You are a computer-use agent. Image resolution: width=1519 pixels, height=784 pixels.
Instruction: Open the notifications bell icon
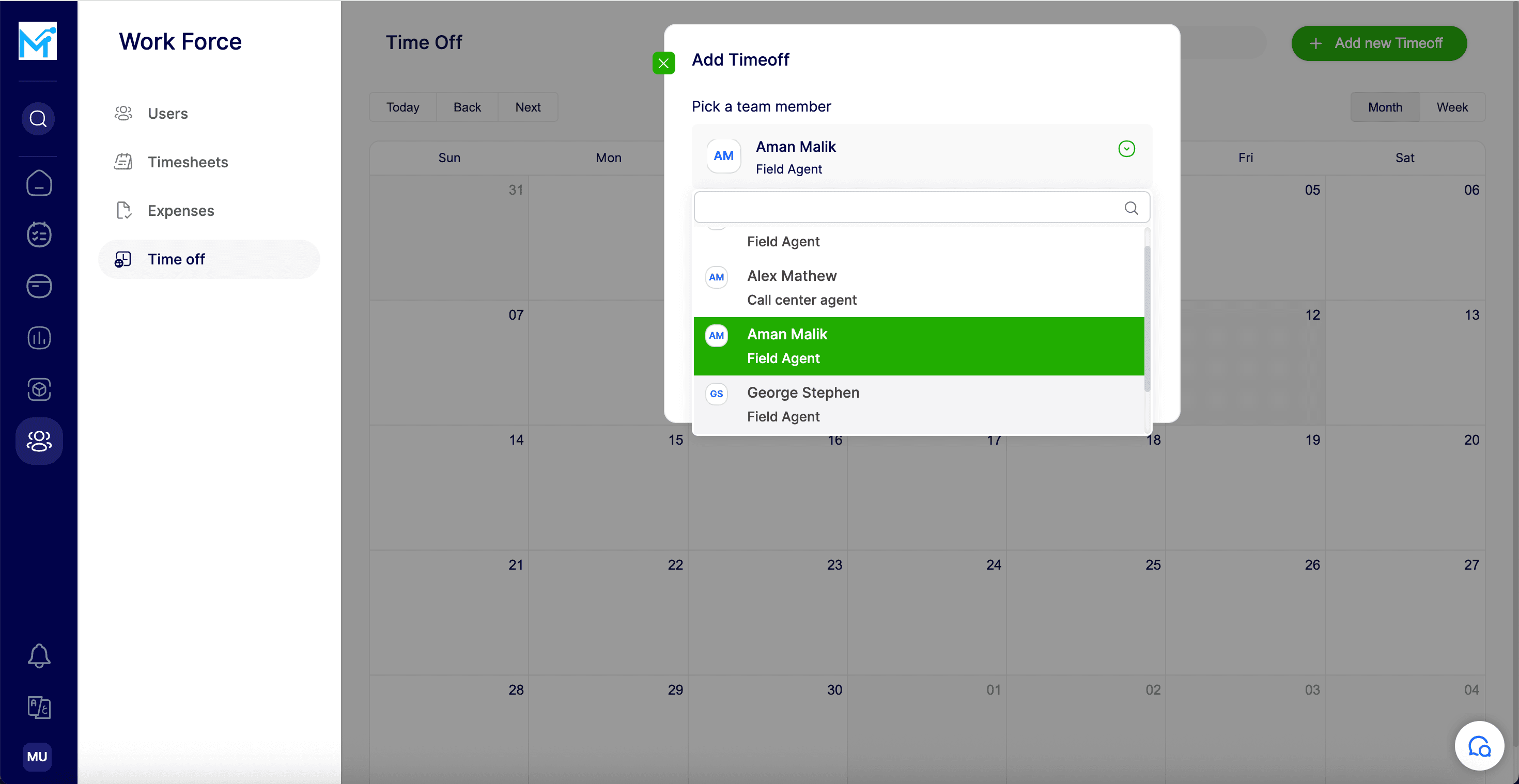click(39, 655)
